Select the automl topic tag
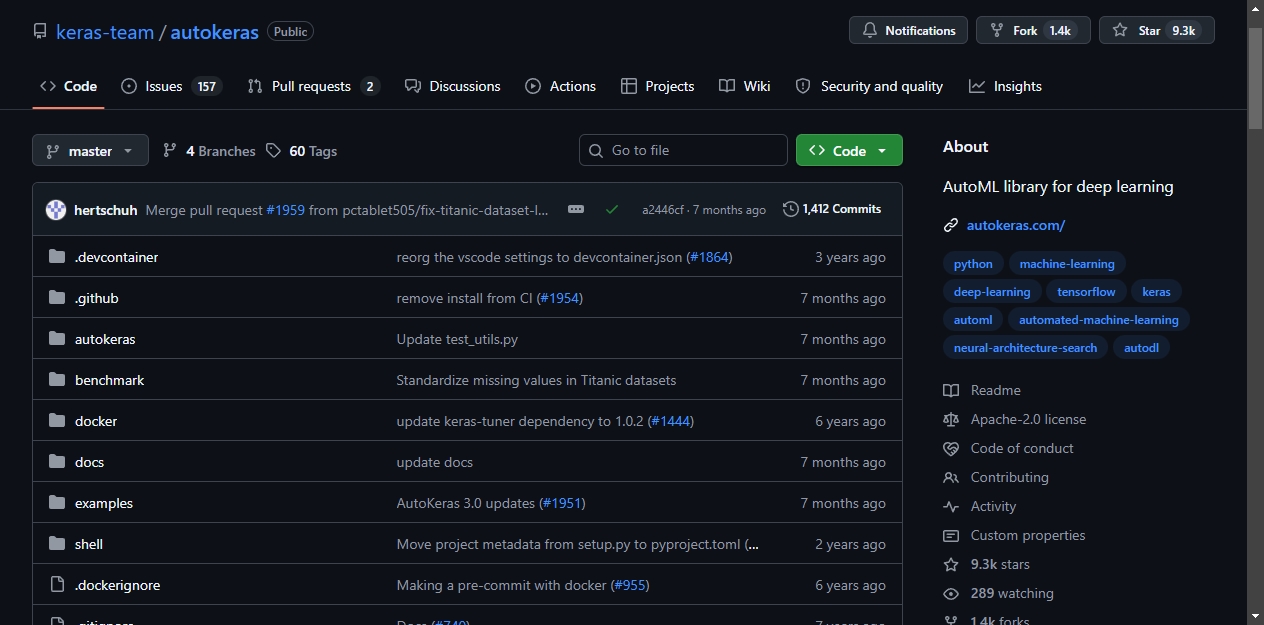The width and height of the screenshot is (1264, 625). pyautogui.click(x=973, y=320)
